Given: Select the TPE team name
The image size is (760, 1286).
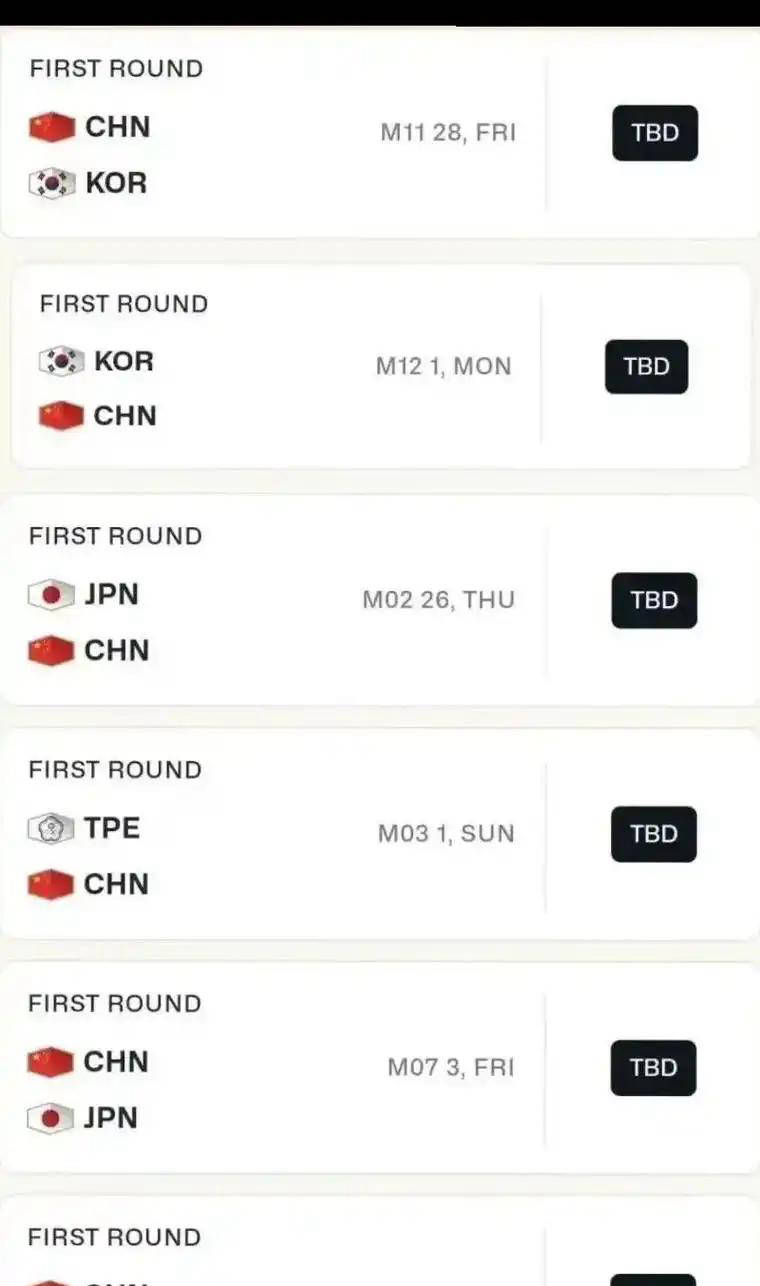Looking at the screenshot, I should point(112,828).
